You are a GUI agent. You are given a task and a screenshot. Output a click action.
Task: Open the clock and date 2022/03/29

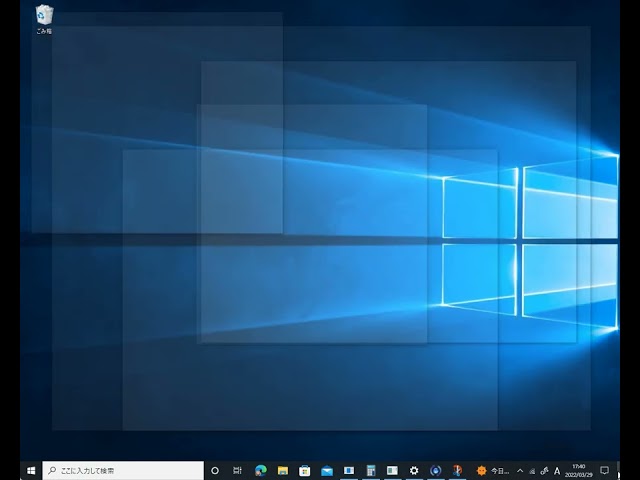pyautogui.click(x=578, y=471)
